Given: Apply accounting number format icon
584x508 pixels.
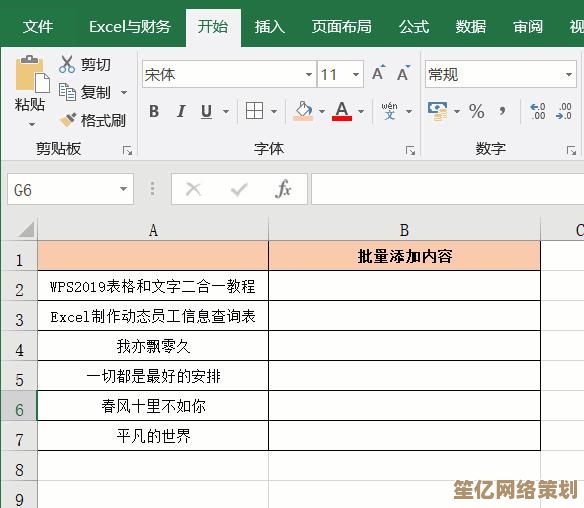Looking at the screenshot, I should pos(438,111).
